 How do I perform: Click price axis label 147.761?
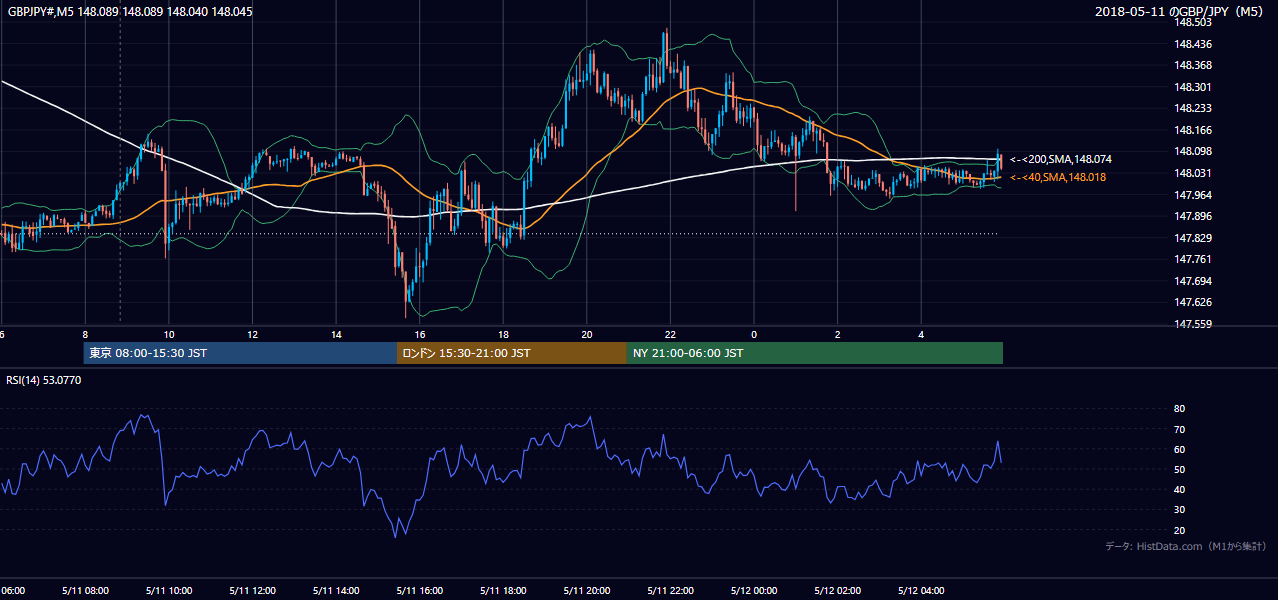1192,259
